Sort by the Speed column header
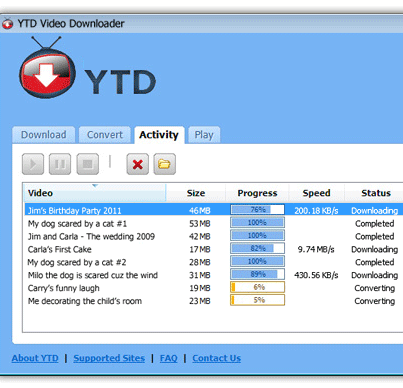Screen dimensions: 403x388 [317, 193]
